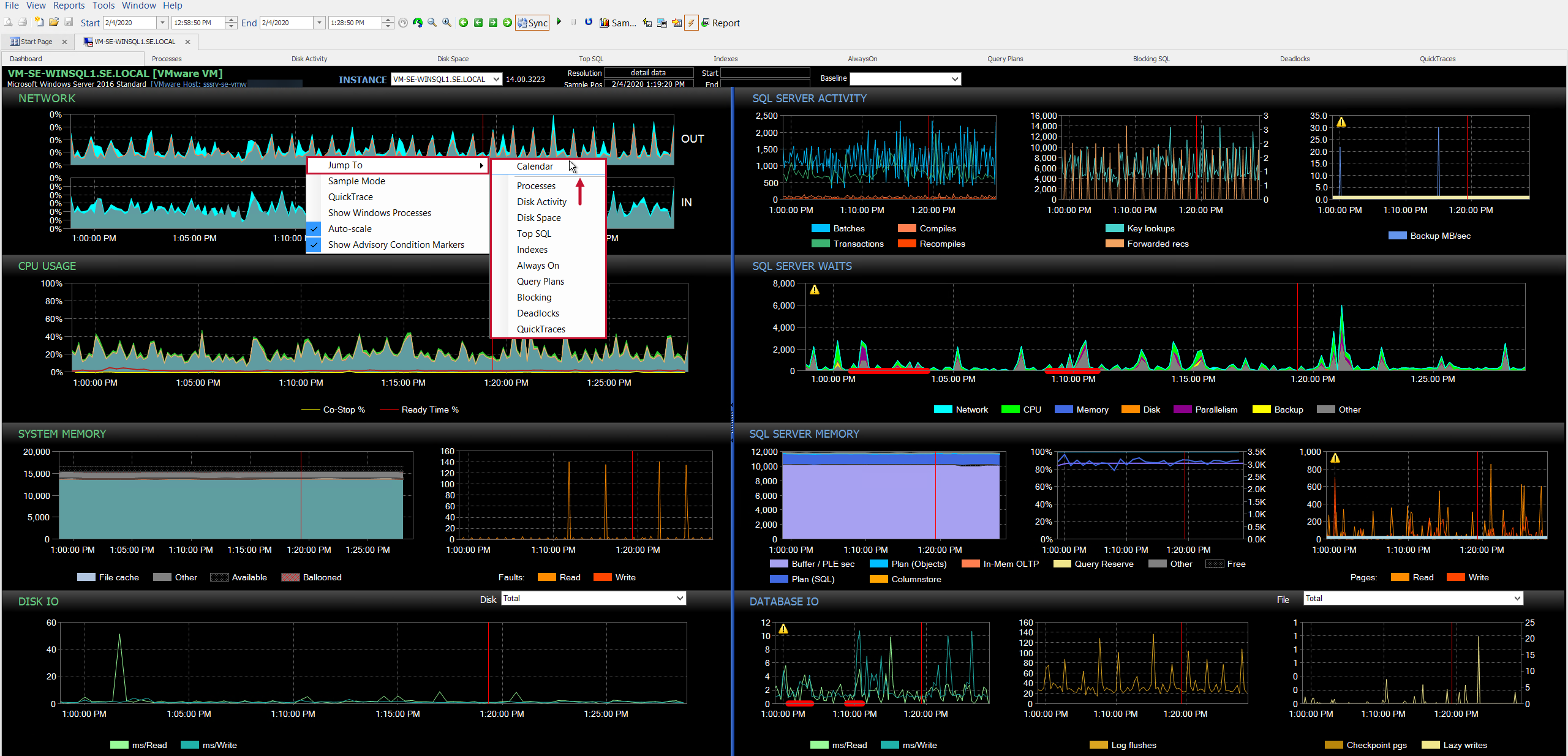Viewport: 1568px width, 756px height.
Task: Disable Show Advisory Condition Markers
Action: [394, 244]
